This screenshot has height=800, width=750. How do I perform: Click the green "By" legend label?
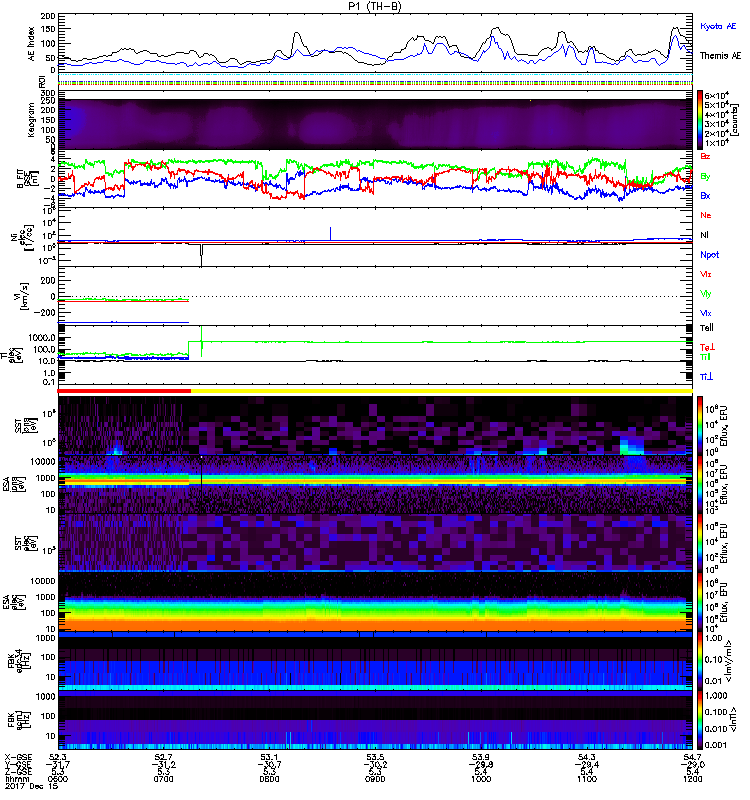(x=705, y=176)
